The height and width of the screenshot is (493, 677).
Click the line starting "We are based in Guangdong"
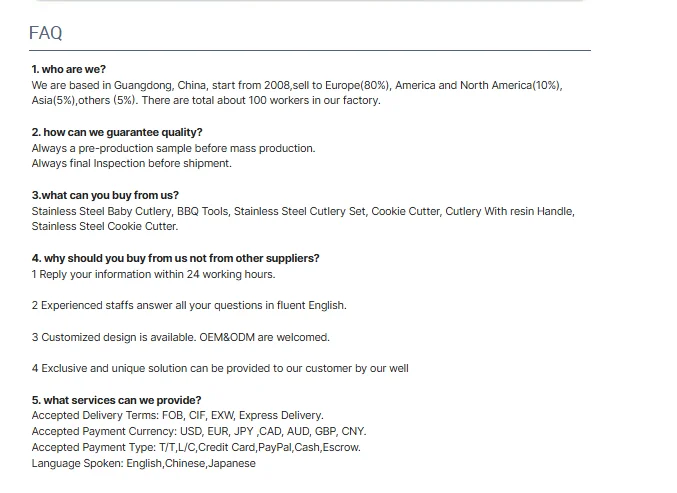pyautogui.click(x=296, y=86)
